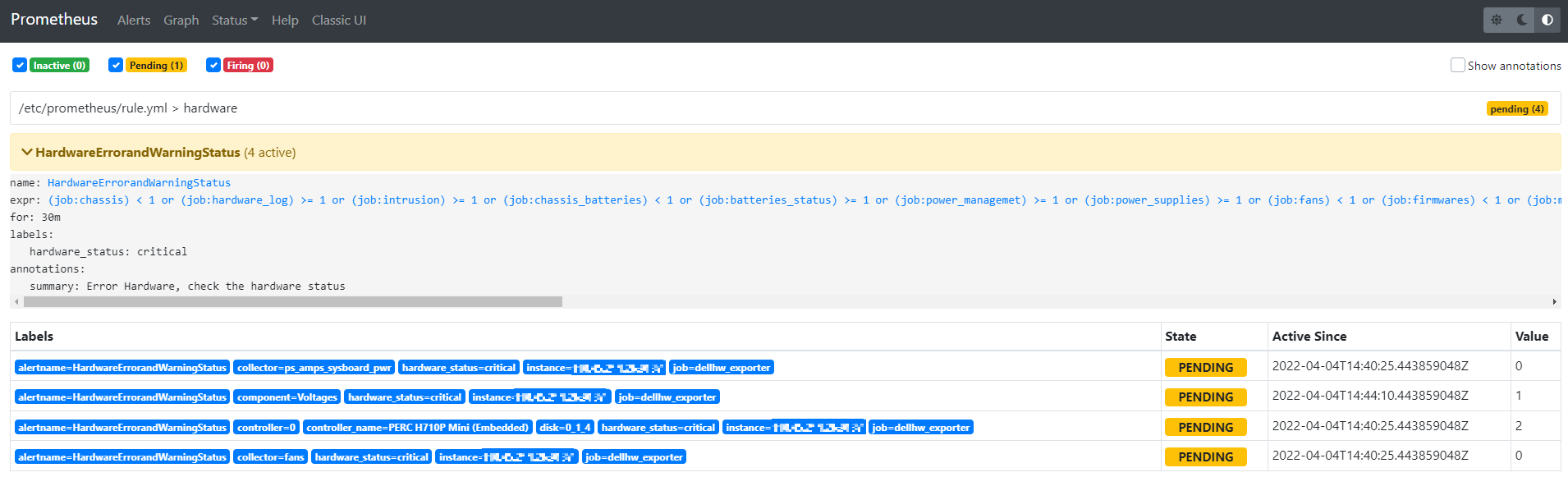Viewport: 1568px width, 477px height.
Task: Click the scroll right arrow of rule box
Action: pyautogui.click(x=1554, y=302)
